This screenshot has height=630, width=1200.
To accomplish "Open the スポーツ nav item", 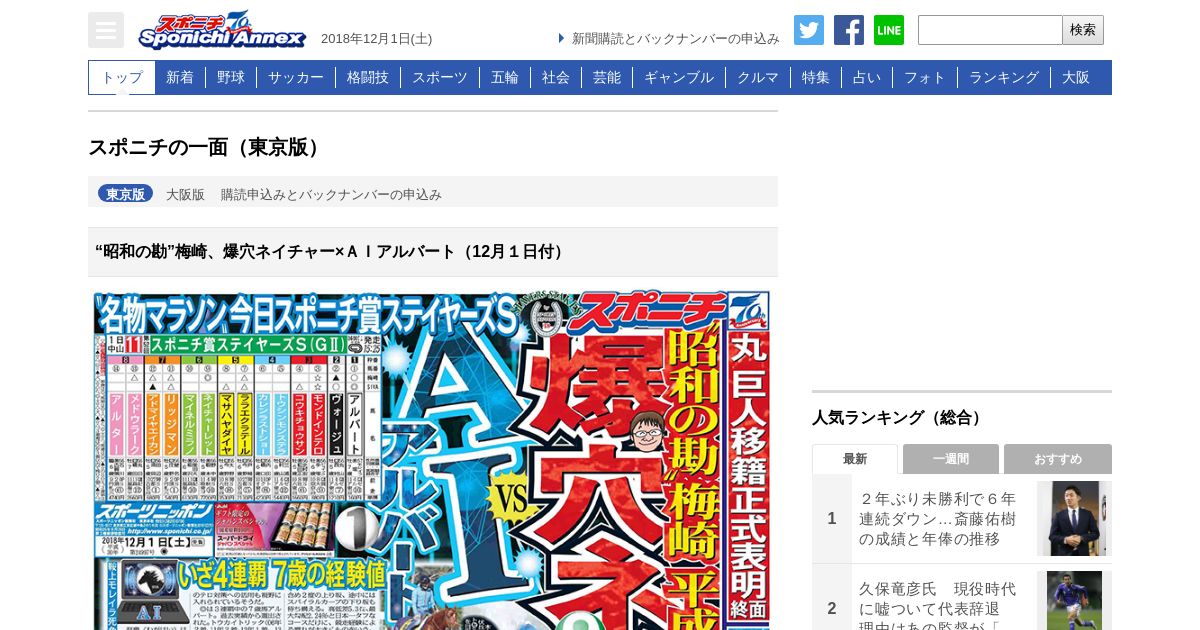I will pyautogui.click(x=440, y=77).
